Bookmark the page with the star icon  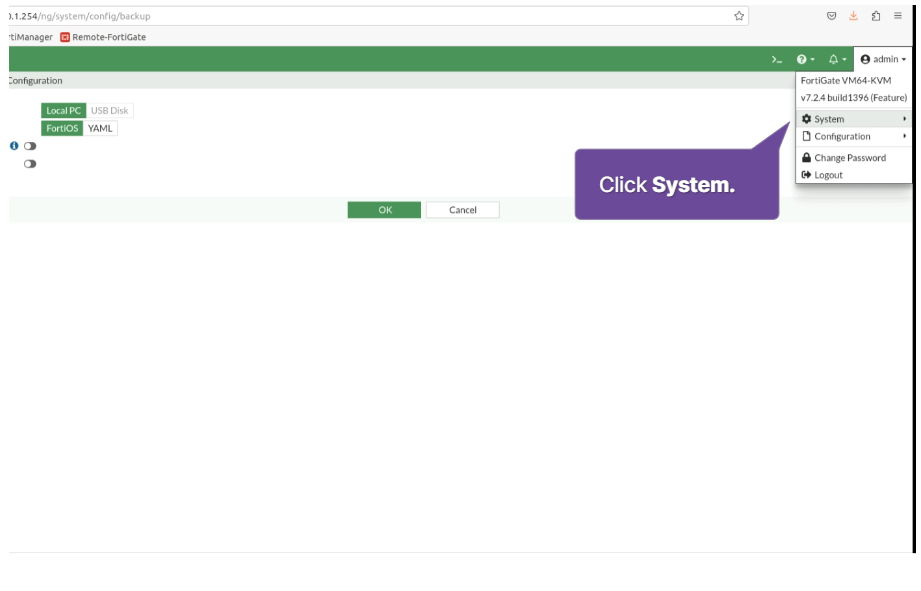pos(739,16)
